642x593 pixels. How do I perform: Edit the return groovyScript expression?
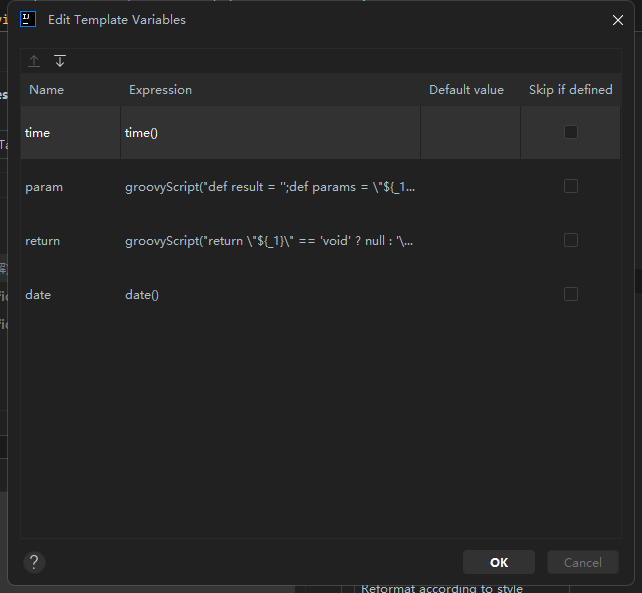(x=270, y=241)
